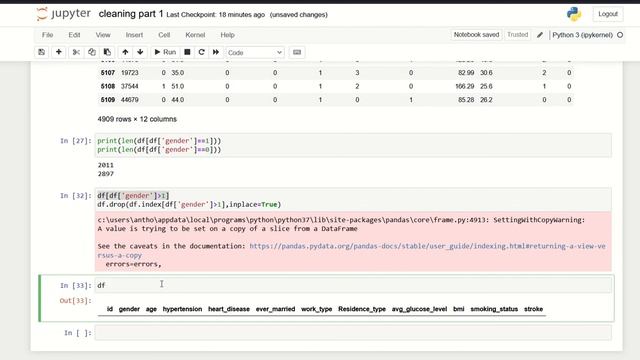
Task: Click row index 5107 in the table
Action: [107, 73]
